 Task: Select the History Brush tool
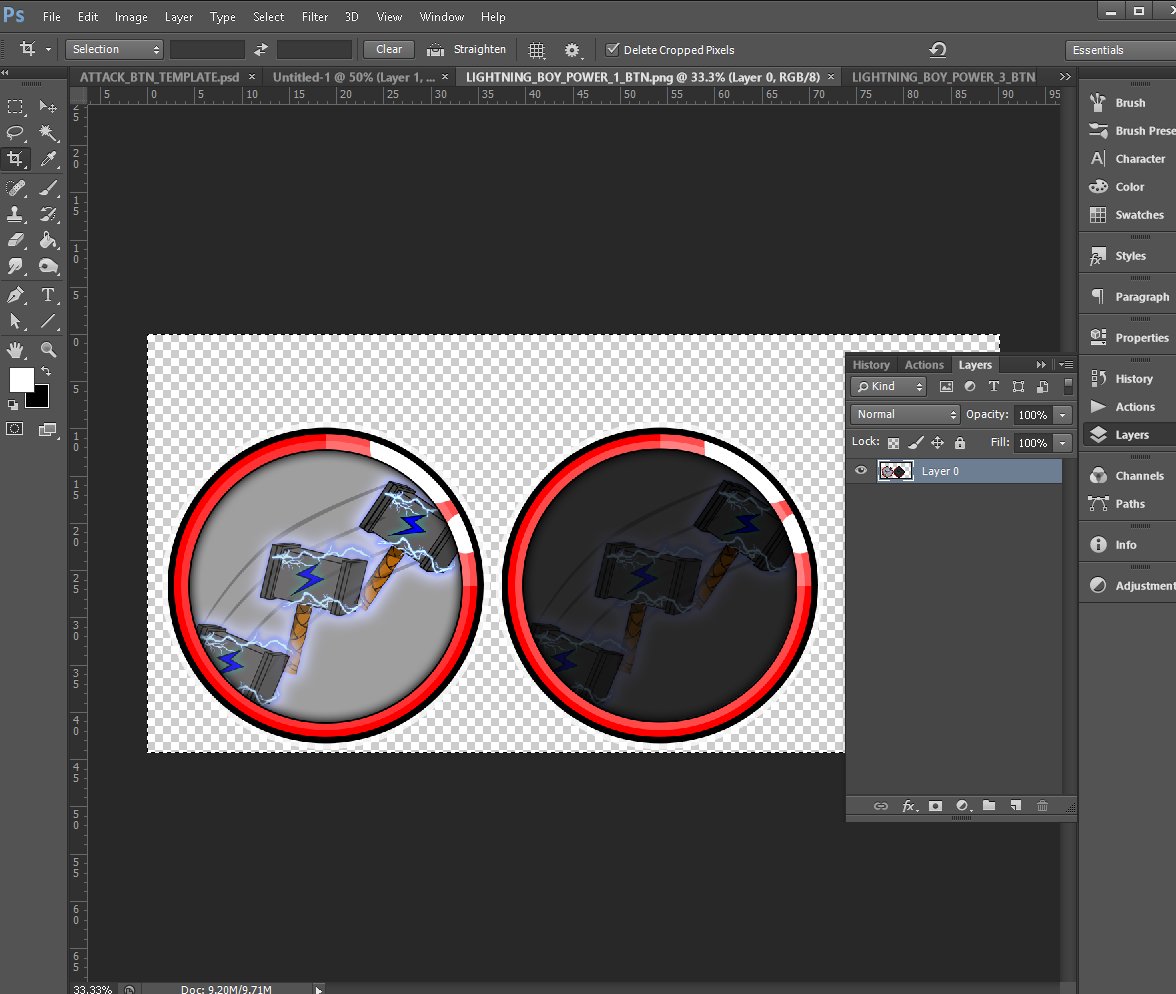pos(48,214)
